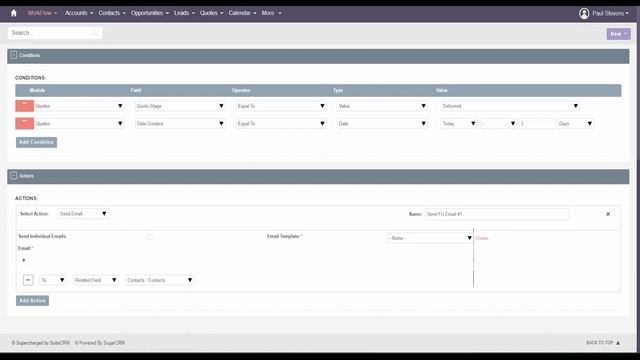Open the Related Field dropdown

coord(96,280)
